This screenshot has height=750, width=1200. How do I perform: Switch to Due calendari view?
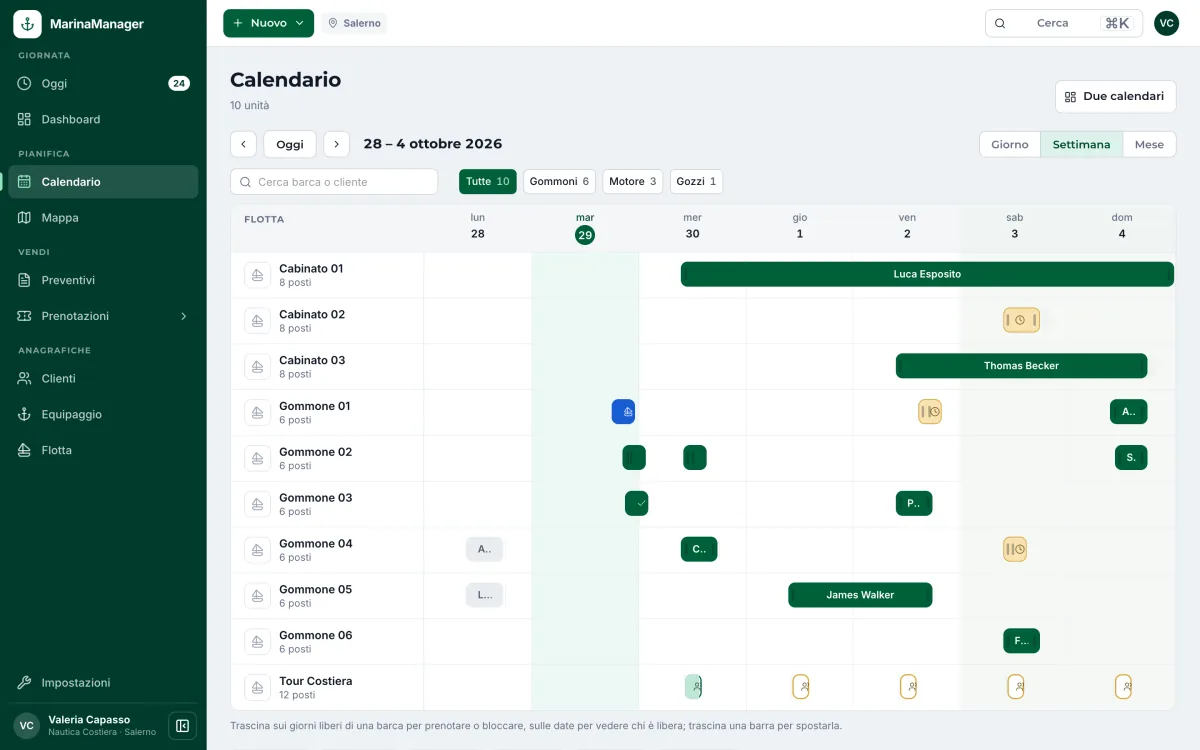tap(1115, 97)
